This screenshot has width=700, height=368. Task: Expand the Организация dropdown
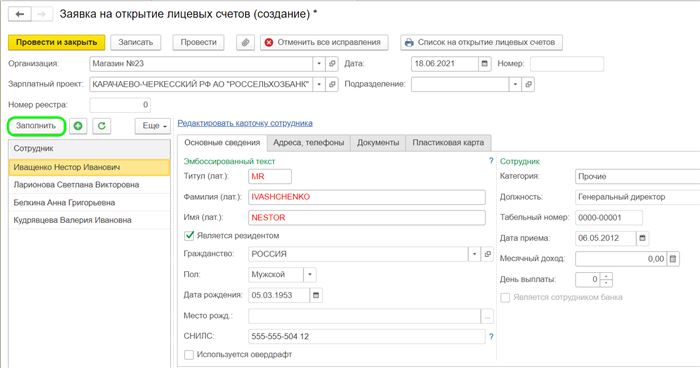(x=319, y=63)
